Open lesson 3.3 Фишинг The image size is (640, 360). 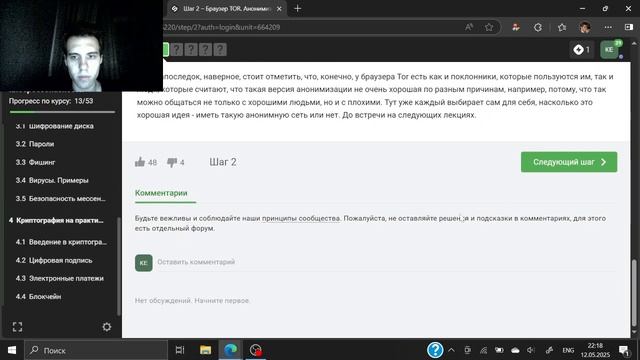35,162
